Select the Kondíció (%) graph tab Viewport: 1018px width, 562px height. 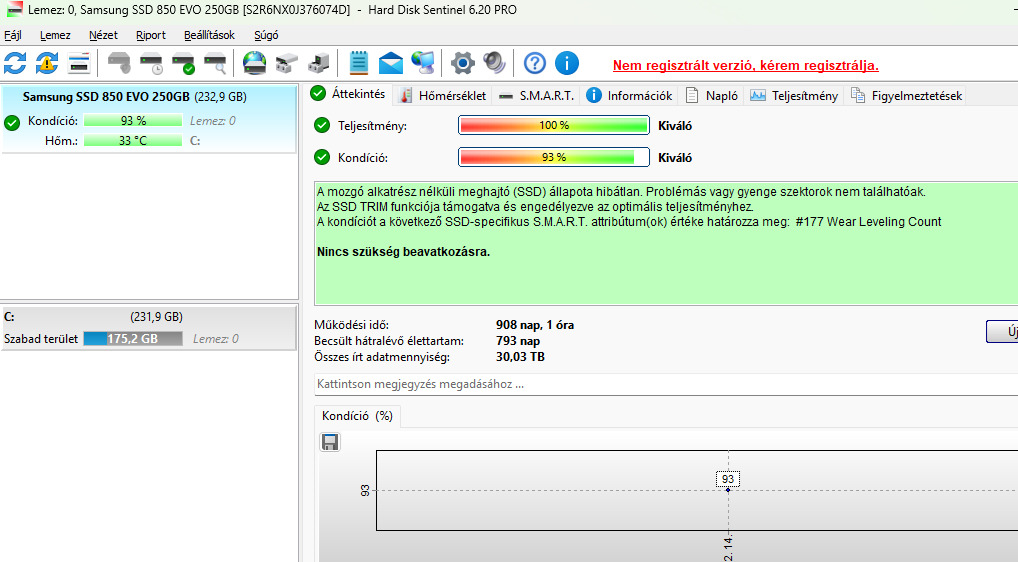[357, 416]
